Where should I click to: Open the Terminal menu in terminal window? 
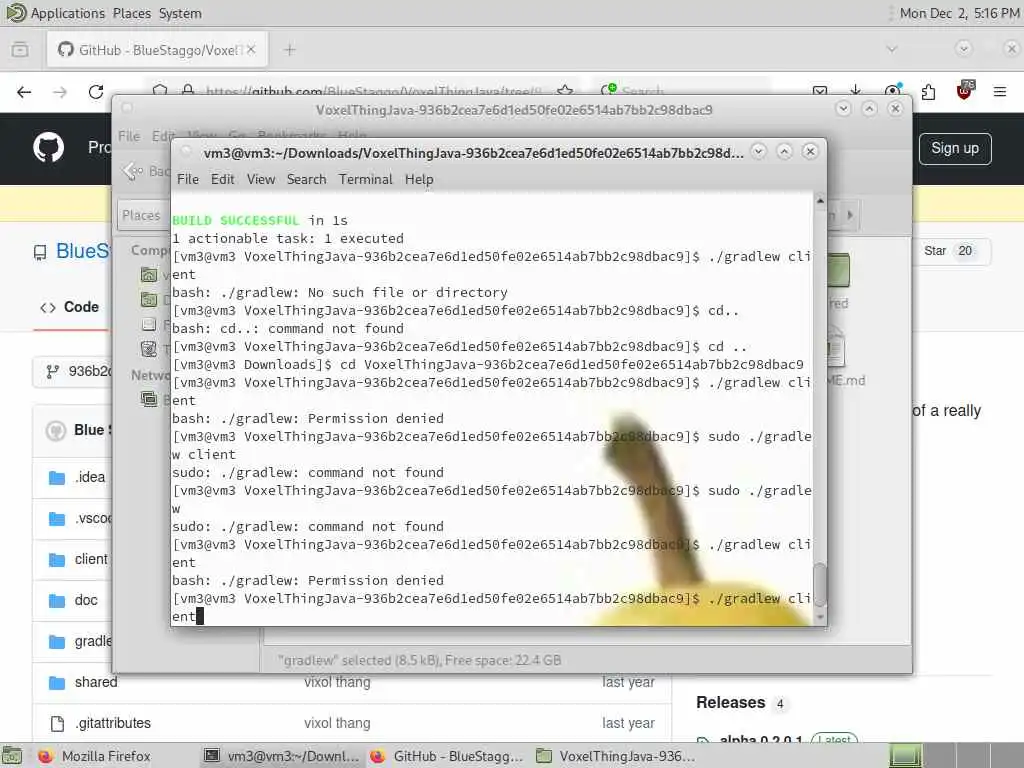(365, 179)
